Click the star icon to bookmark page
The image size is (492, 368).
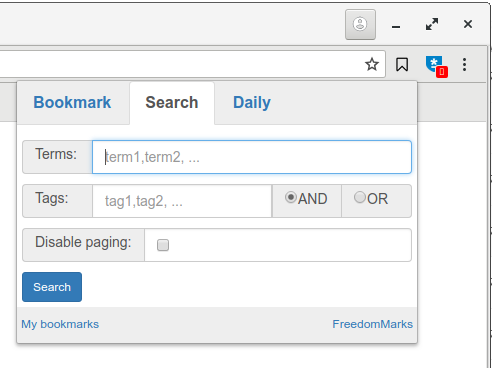pos(372,64)
